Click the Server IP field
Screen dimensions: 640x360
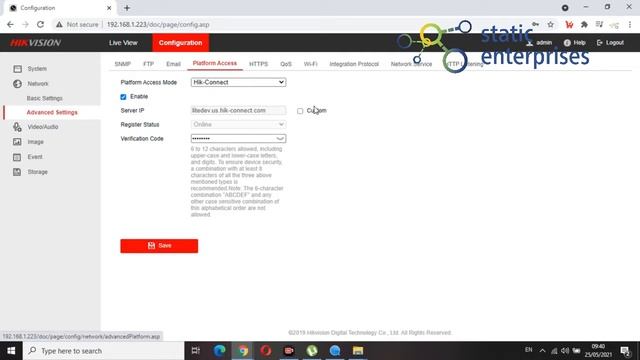click(238, 111)
